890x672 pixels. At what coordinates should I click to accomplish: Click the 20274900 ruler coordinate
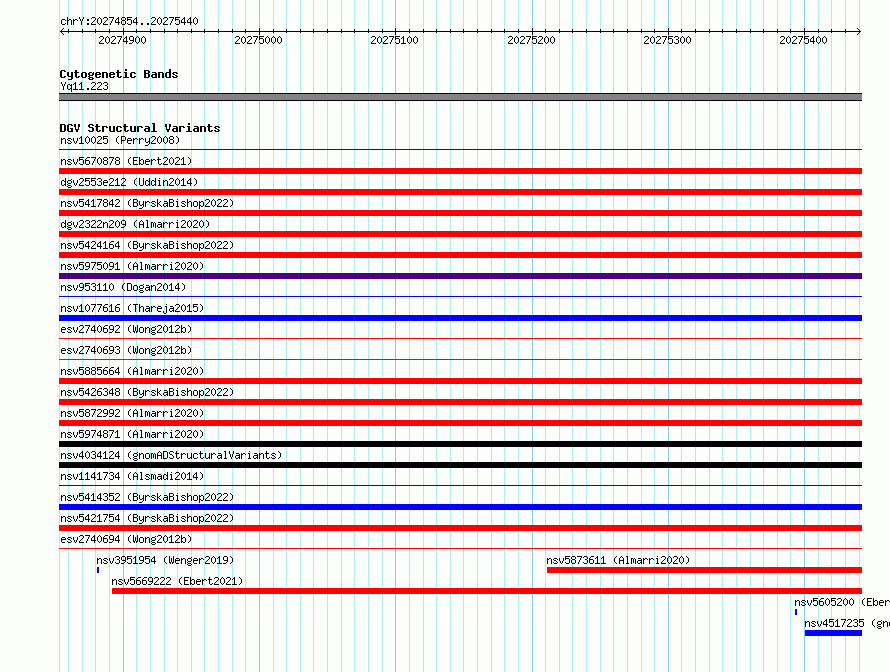[123, 40]
